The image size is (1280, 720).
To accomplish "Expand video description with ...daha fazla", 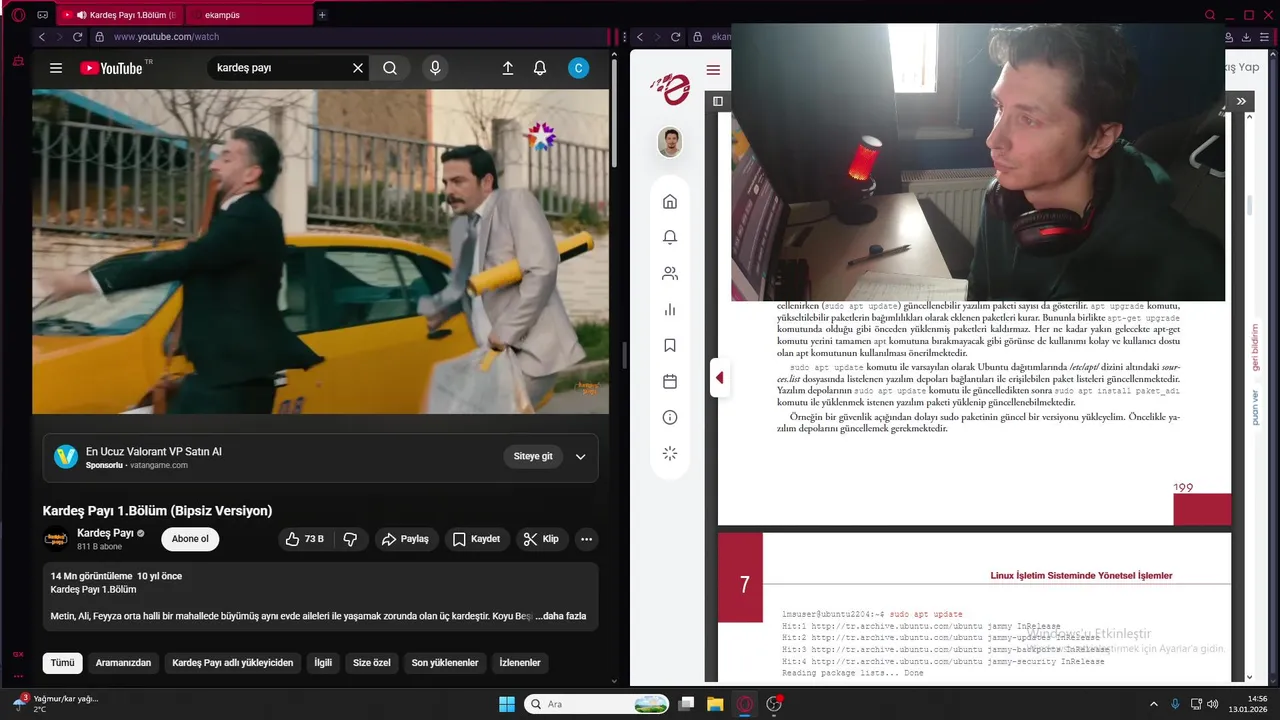I will (x=561, y=616).
